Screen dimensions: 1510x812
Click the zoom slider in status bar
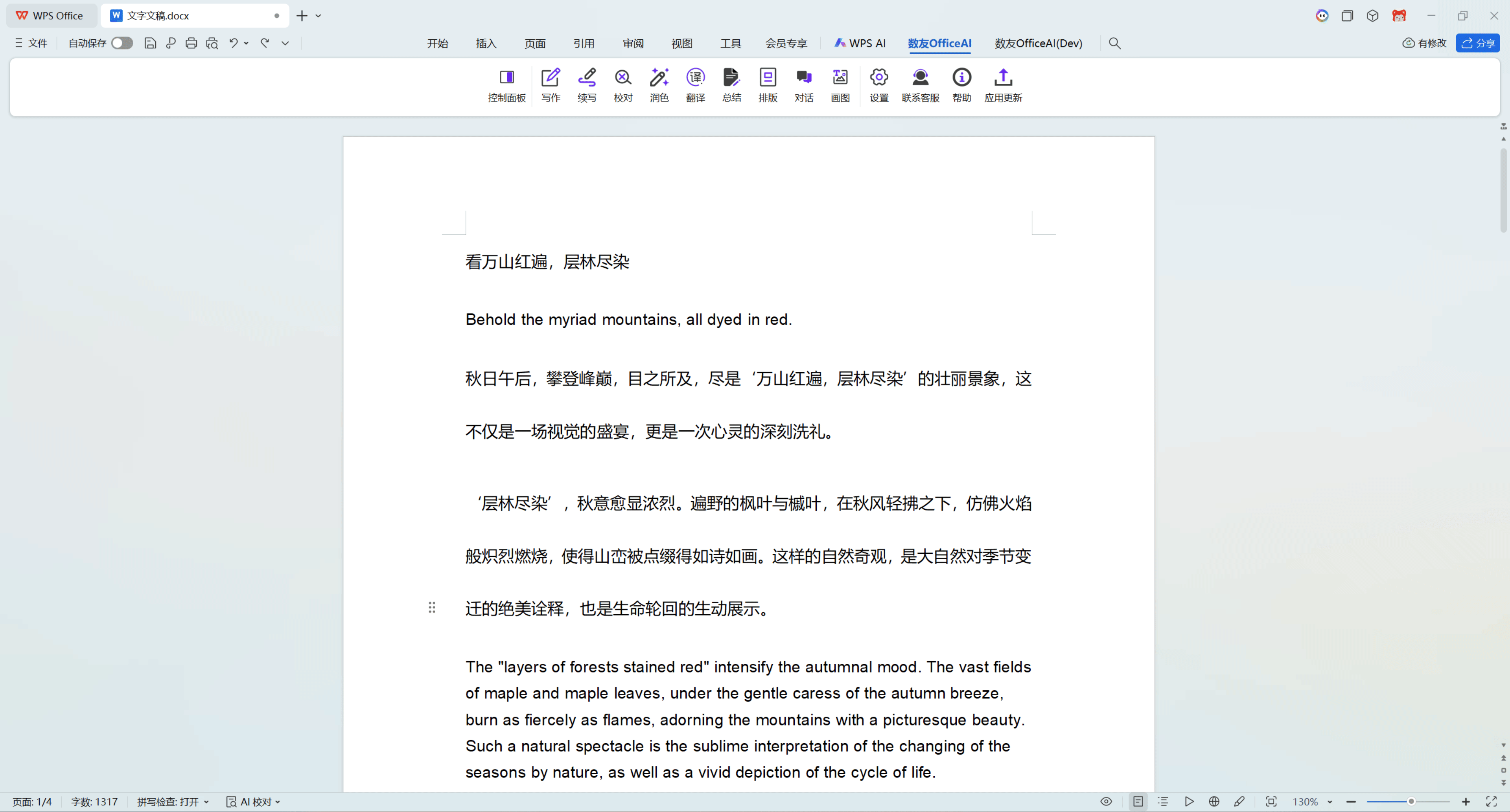pyautogui.click(x=1410, y=801)
